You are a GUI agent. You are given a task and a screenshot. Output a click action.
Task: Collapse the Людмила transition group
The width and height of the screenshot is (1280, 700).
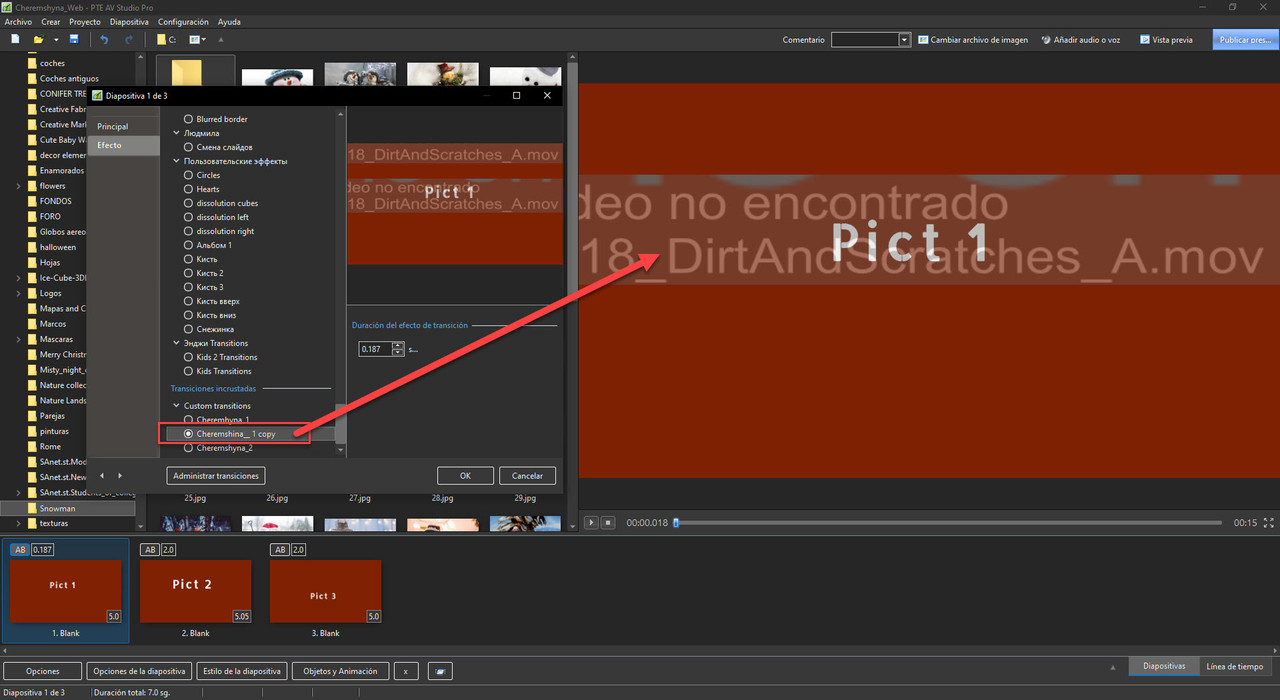pyautogui.click(x=176, y=133)
